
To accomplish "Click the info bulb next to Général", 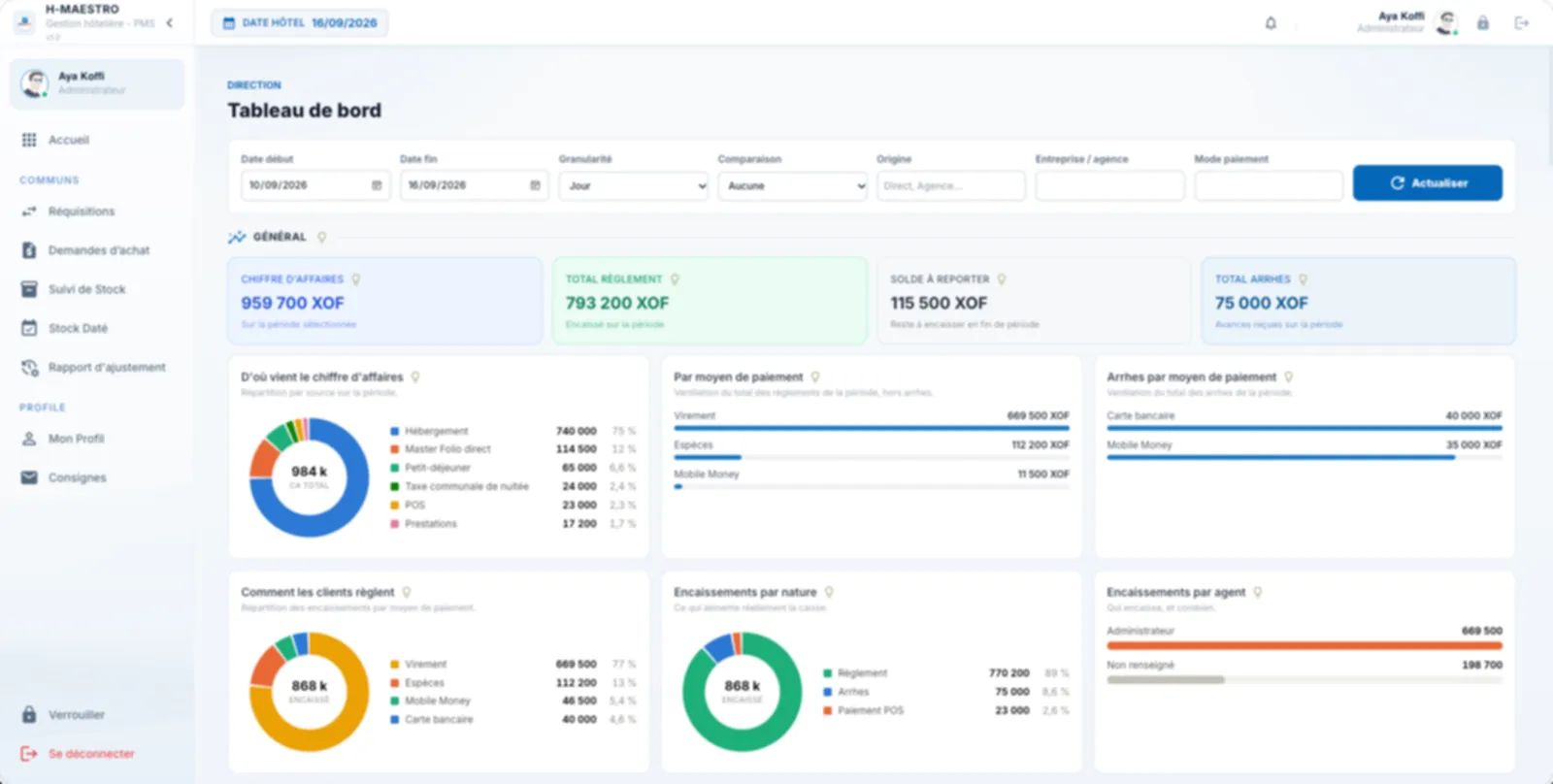I will click(322, 237).
